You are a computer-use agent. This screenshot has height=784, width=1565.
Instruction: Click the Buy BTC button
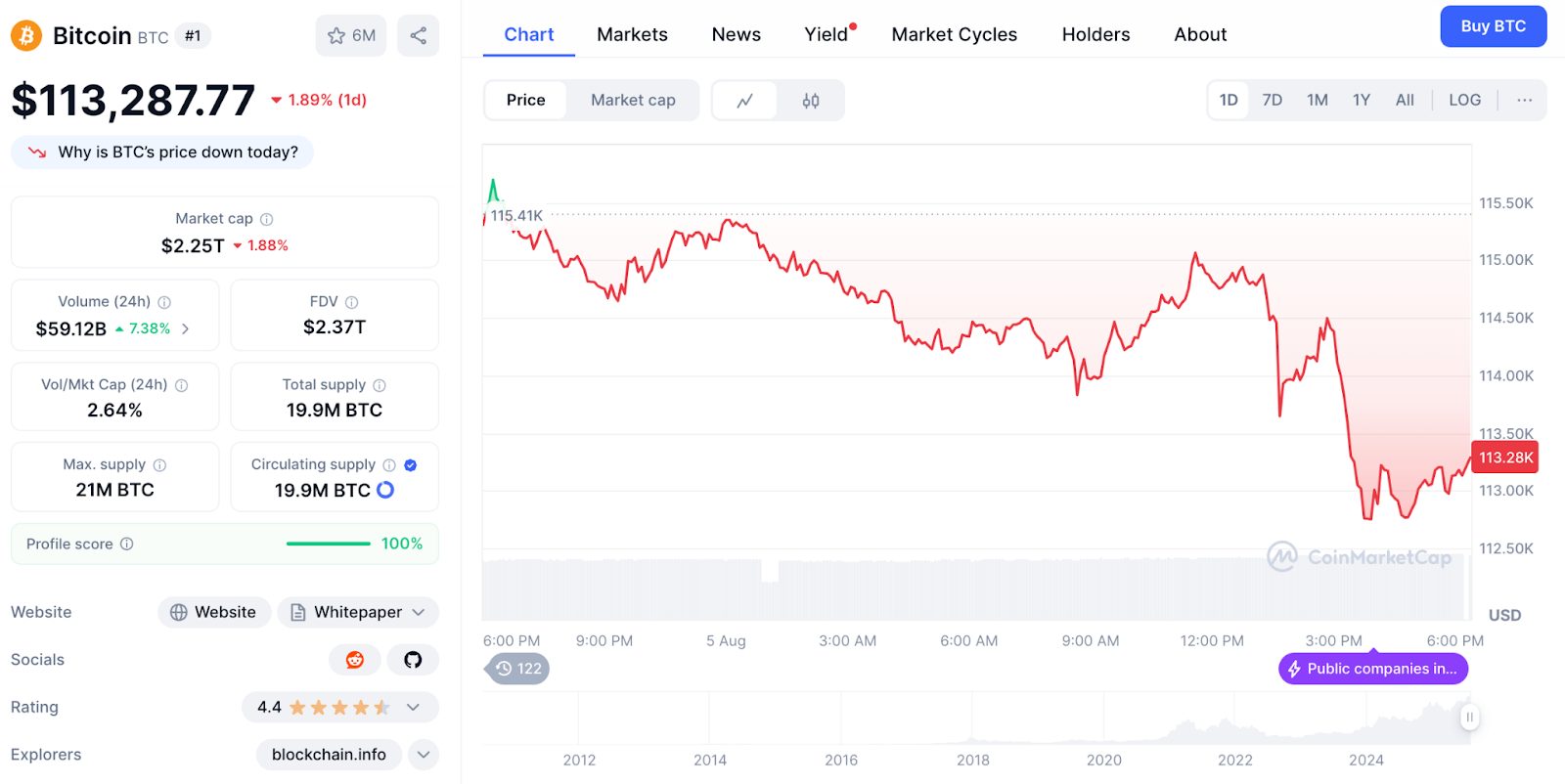click(x=1493, y=26)
